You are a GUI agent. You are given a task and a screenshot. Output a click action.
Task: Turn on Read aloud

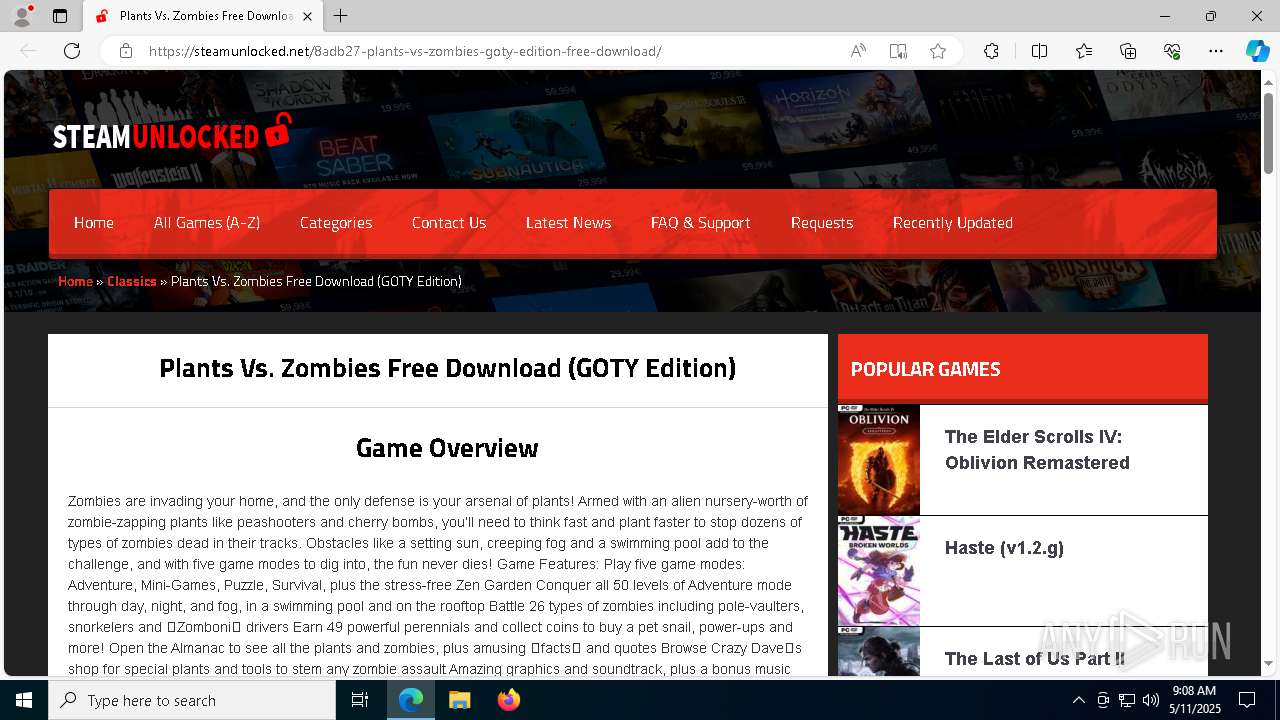pos(858,51)
